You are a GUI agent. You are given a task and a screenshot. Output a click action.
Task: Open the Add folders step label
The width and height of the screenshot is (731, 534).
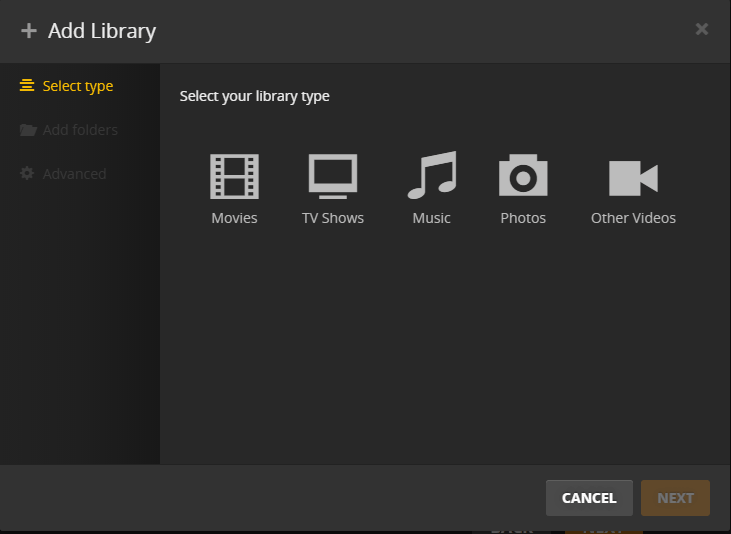pos(80,130)
